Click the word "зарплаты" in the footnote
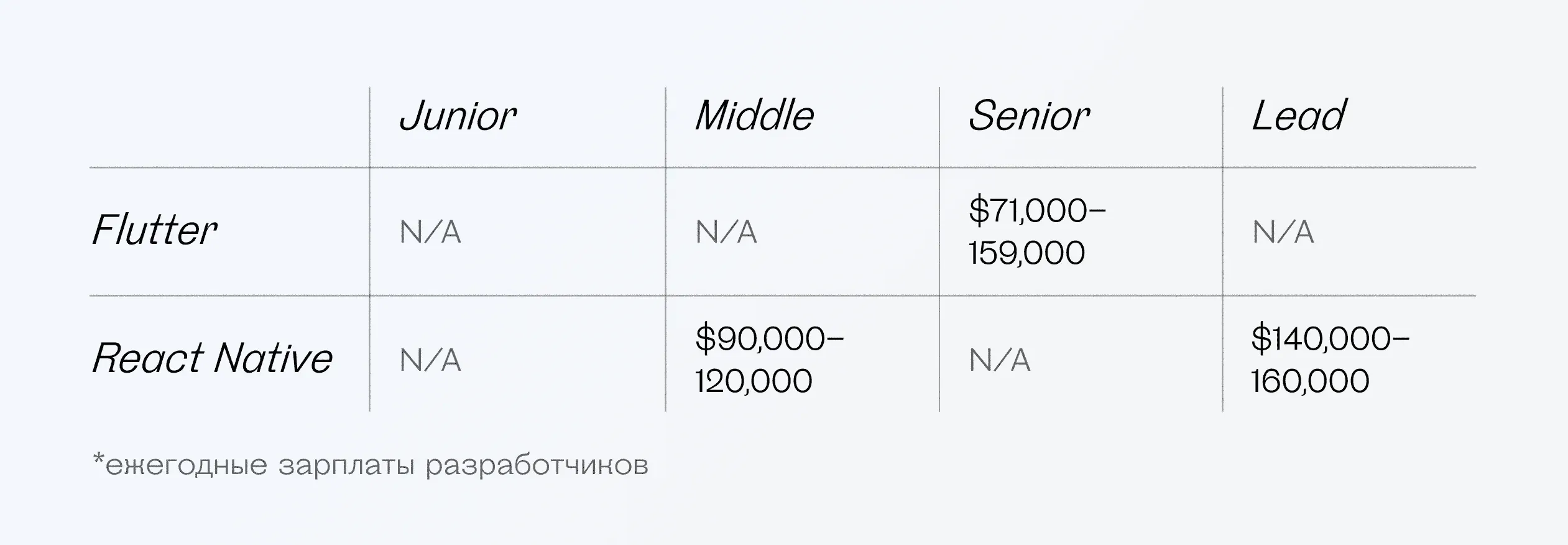The height and width of the screenshot is (545, 1568). click(x=346, y=465)
